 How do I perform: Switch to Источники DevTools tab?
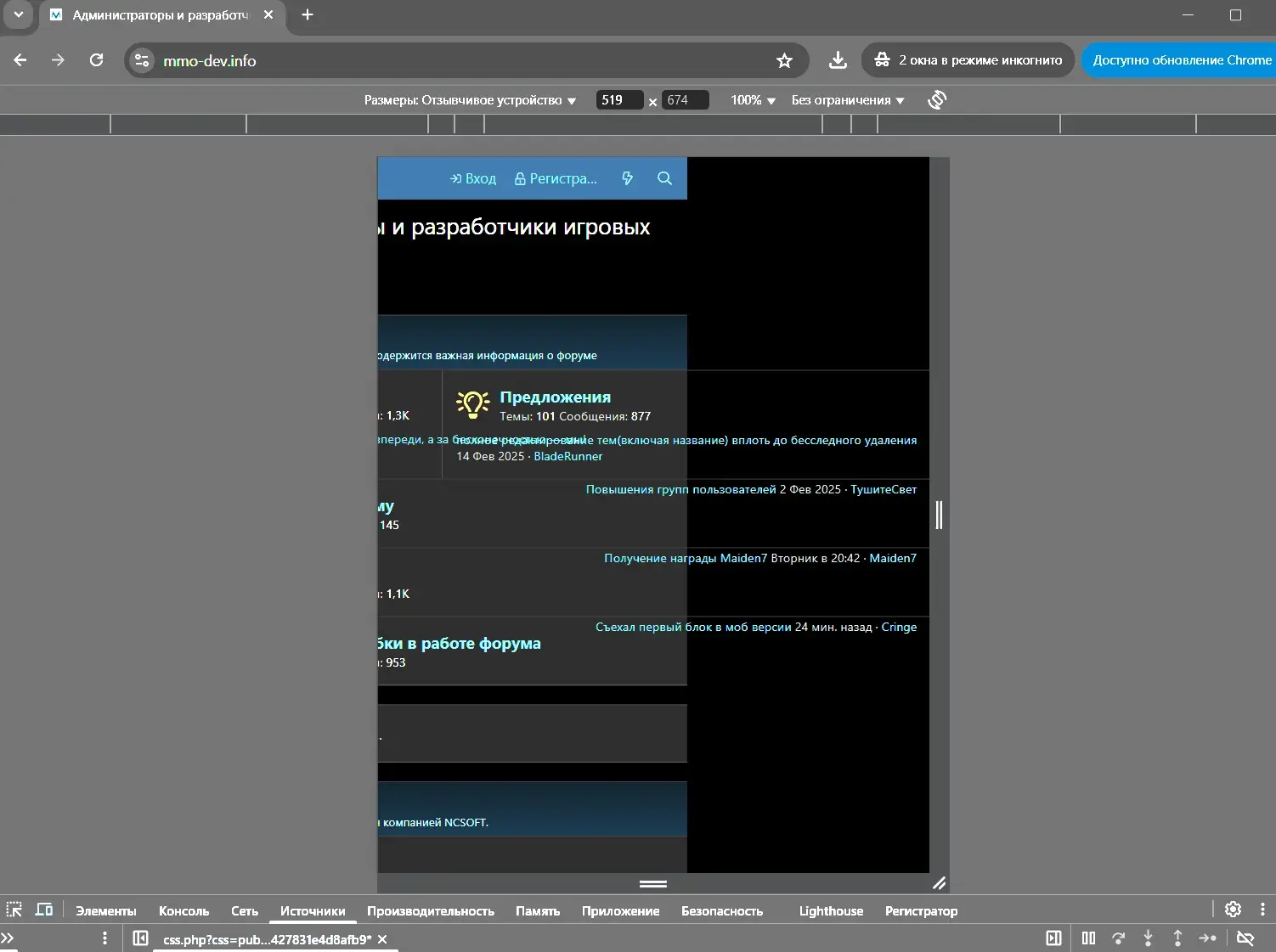(x=313, y=910)
